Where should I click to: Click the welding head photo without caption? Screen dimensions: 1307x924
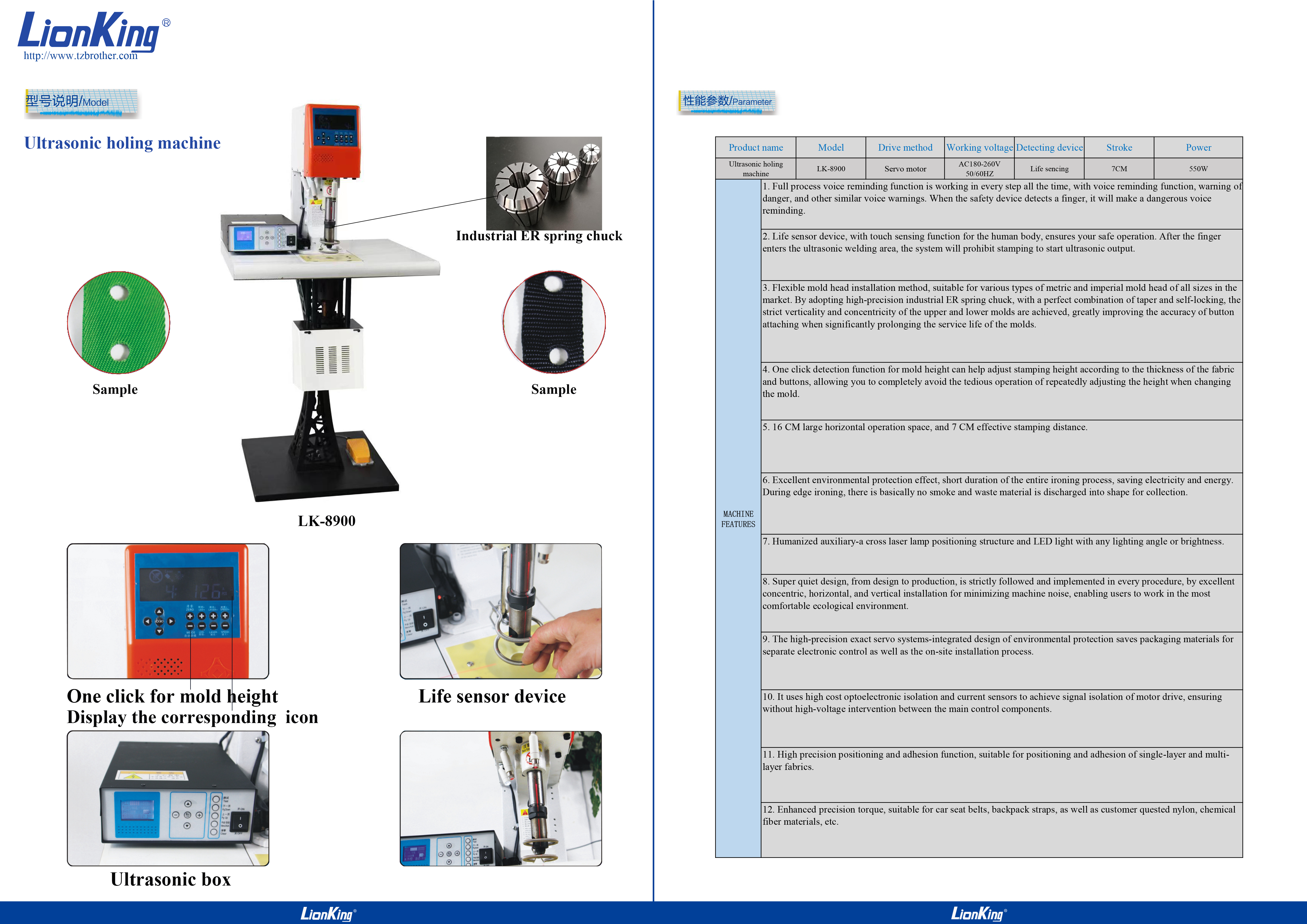(500, 798)
